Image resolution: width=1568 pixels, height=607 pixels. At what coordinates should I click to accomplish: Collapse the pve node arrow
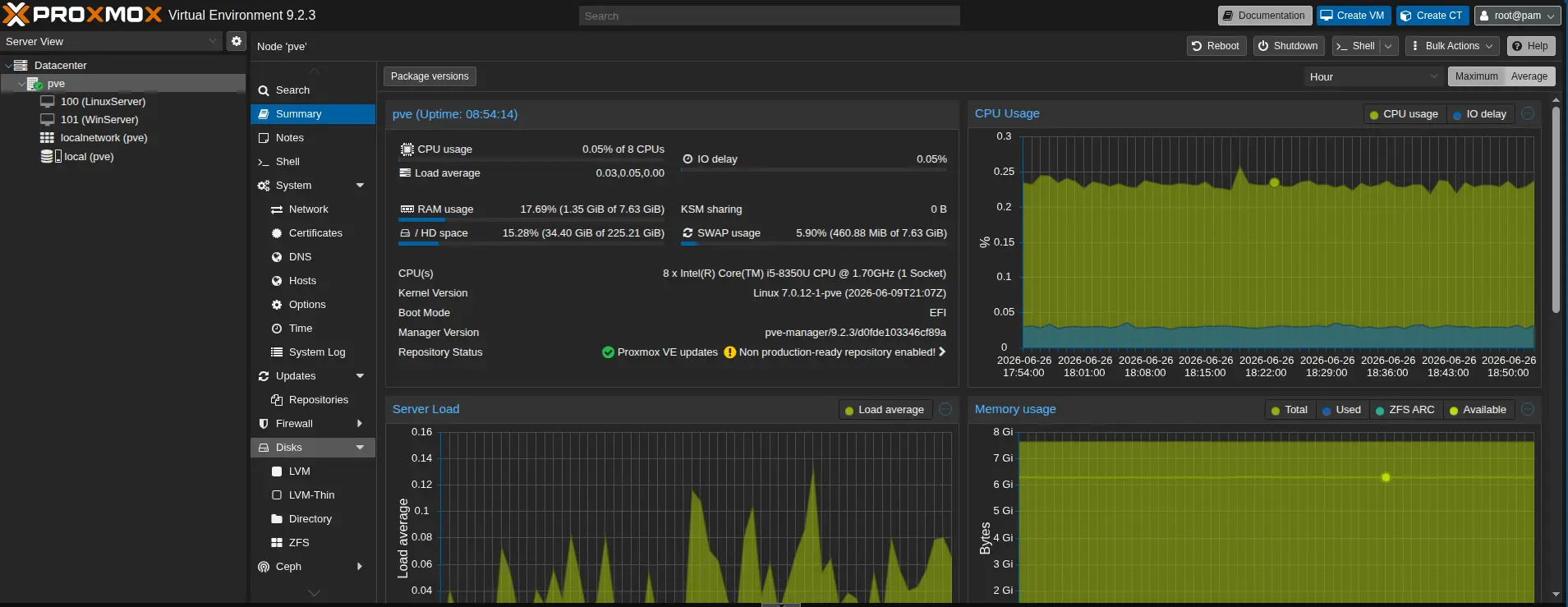(21, 84)
